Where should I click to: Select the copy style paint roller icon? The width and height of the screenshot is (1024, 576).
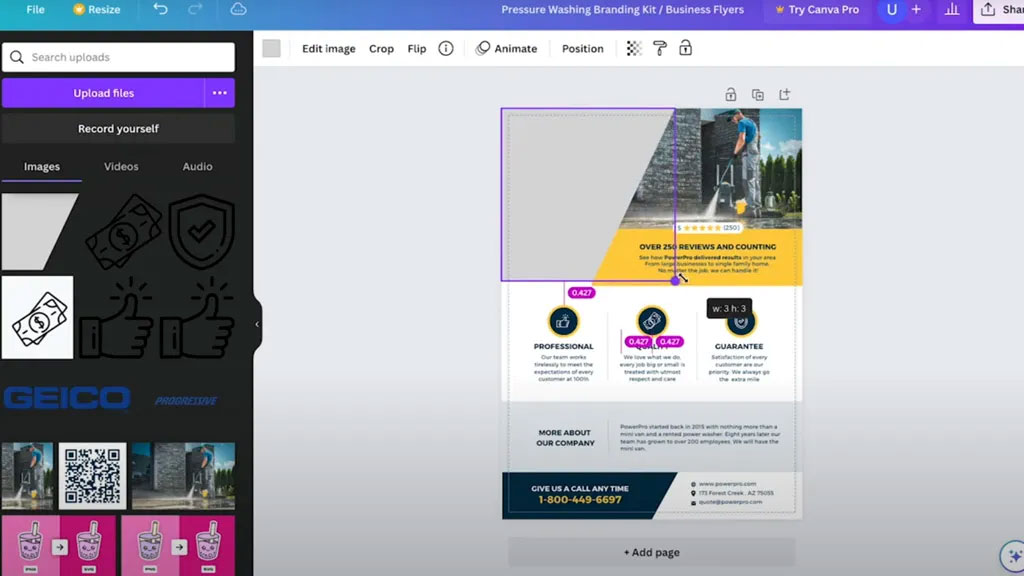pos(659,48)
